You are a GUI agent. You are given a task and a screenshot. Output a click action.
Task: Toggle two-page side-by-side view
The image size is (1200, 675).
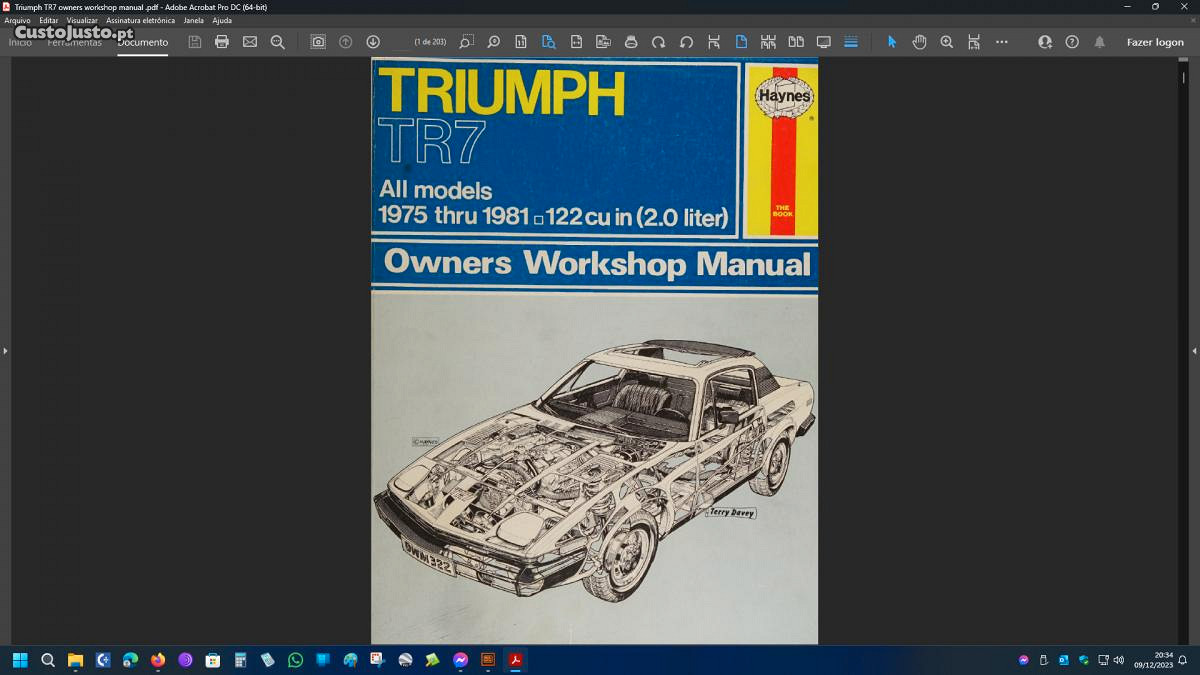tap(796, 42)
